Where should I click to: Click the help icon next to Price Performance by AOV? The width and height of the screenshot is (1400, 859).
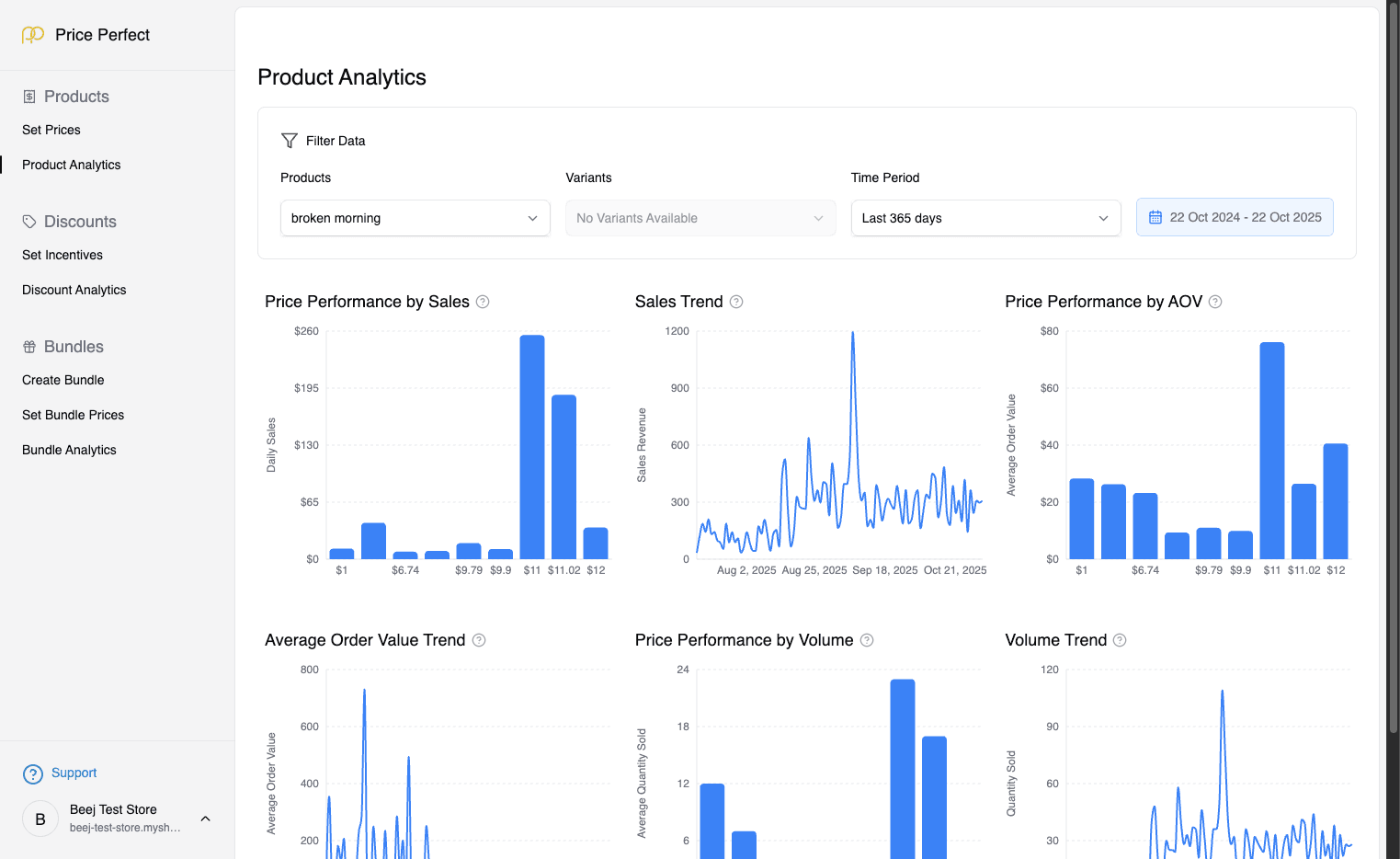click(1215, 302)
